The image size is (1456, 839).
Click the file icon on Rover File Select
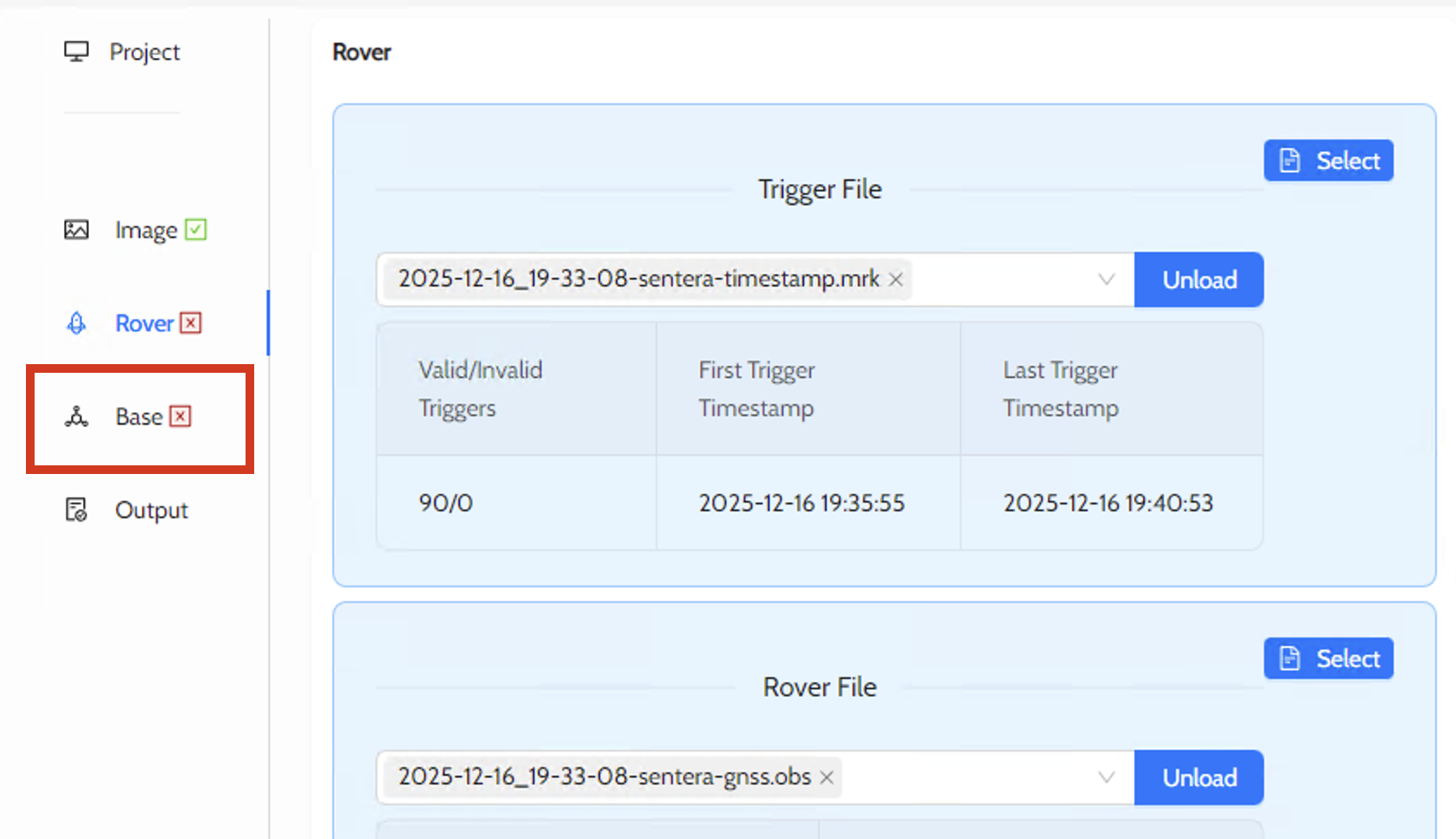1290,659
